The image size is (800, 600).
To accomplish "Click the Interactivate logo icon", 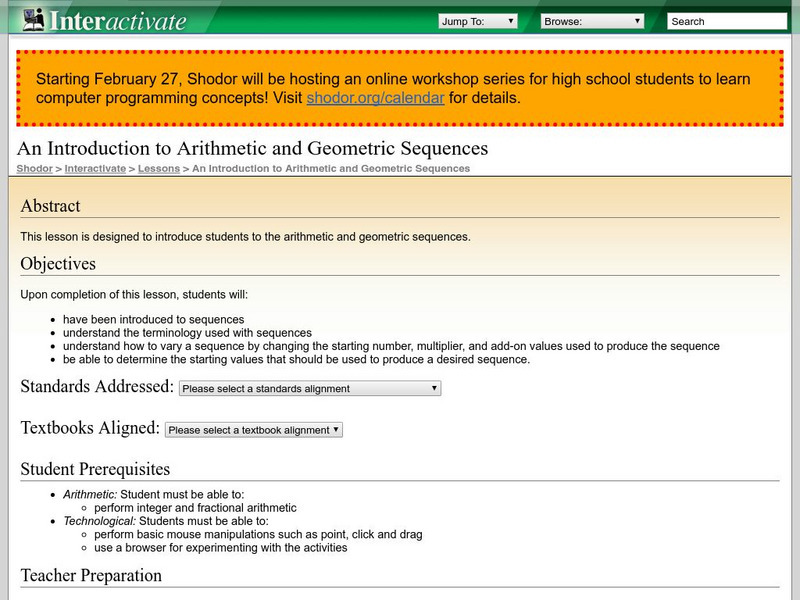I will 34,20.
